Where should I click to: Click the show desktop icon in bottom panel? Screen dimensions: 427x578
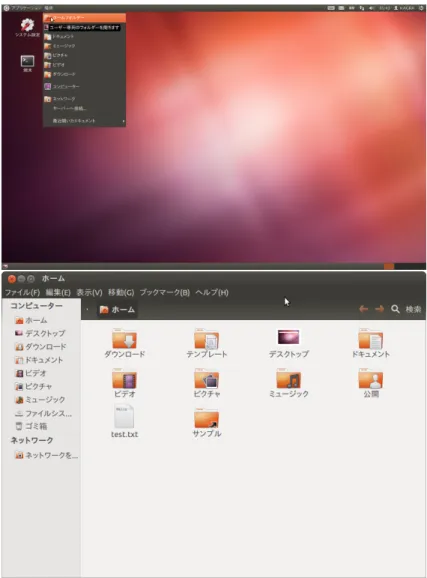(x=5, y=266)
